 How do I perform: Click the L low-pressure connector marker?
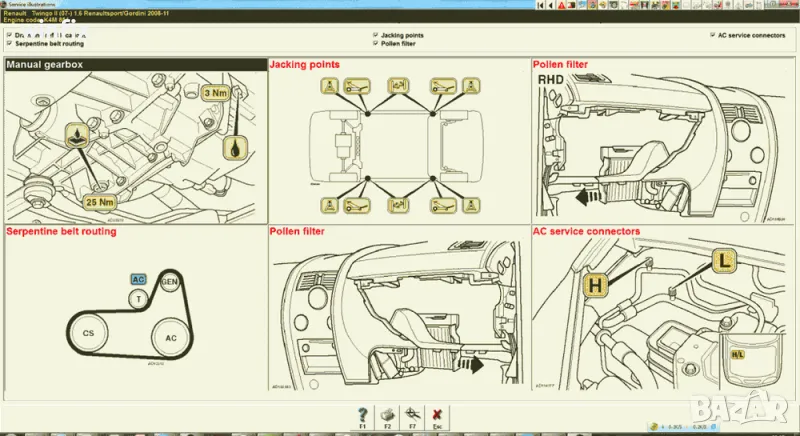(725, 262)
